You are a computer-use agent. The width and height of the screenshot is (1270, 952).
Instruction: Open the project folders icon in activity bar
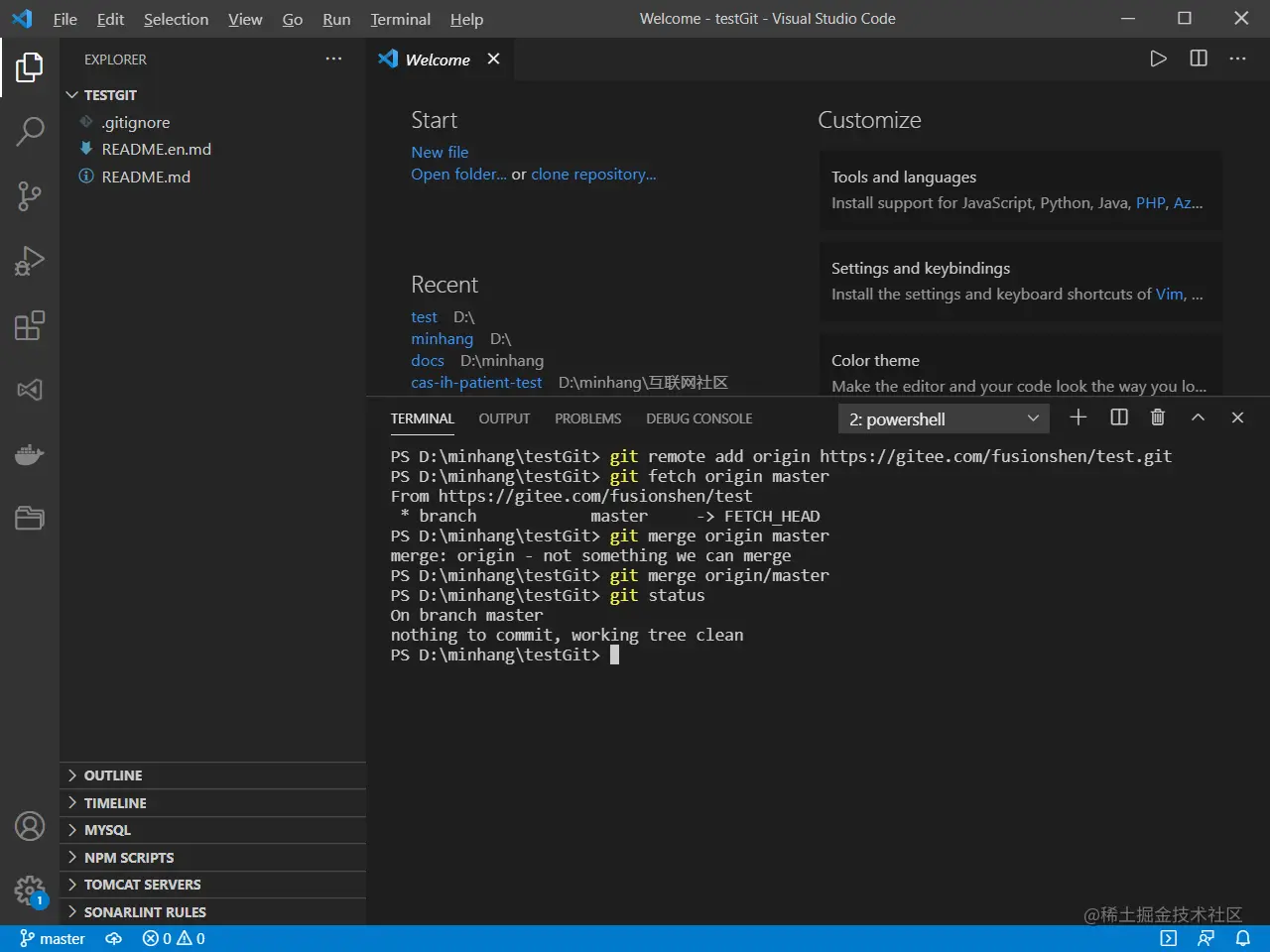pyautogui.click(x=30, y=518)
